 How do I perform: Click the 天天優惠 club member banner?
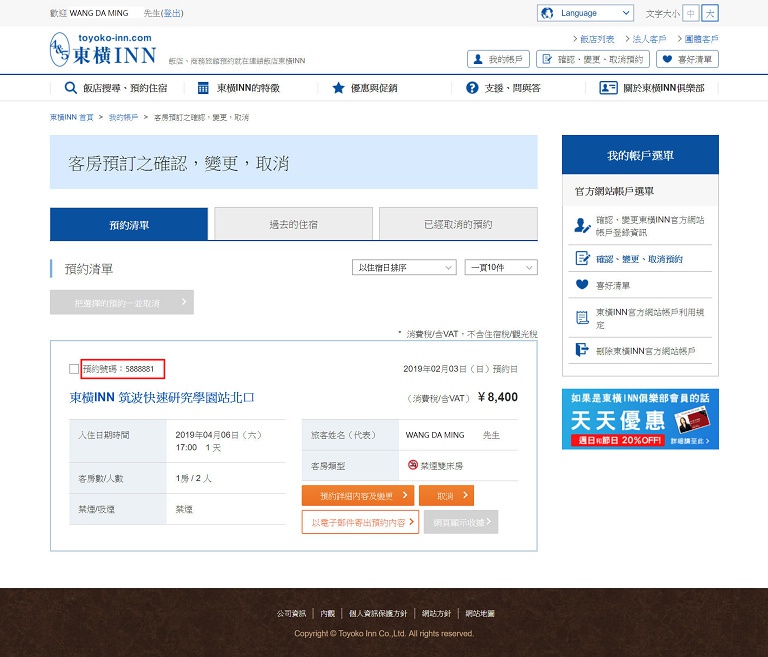(640, 419)
